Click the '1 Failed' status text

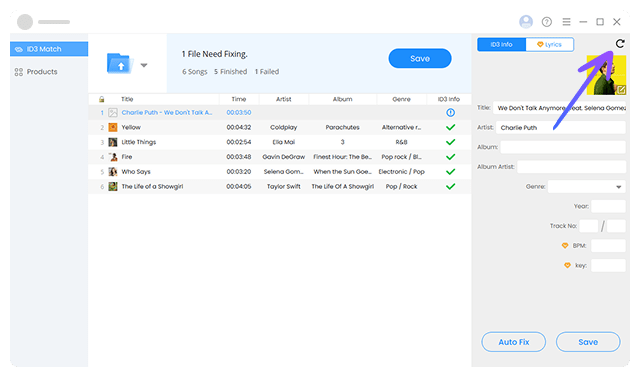[267, 72]
